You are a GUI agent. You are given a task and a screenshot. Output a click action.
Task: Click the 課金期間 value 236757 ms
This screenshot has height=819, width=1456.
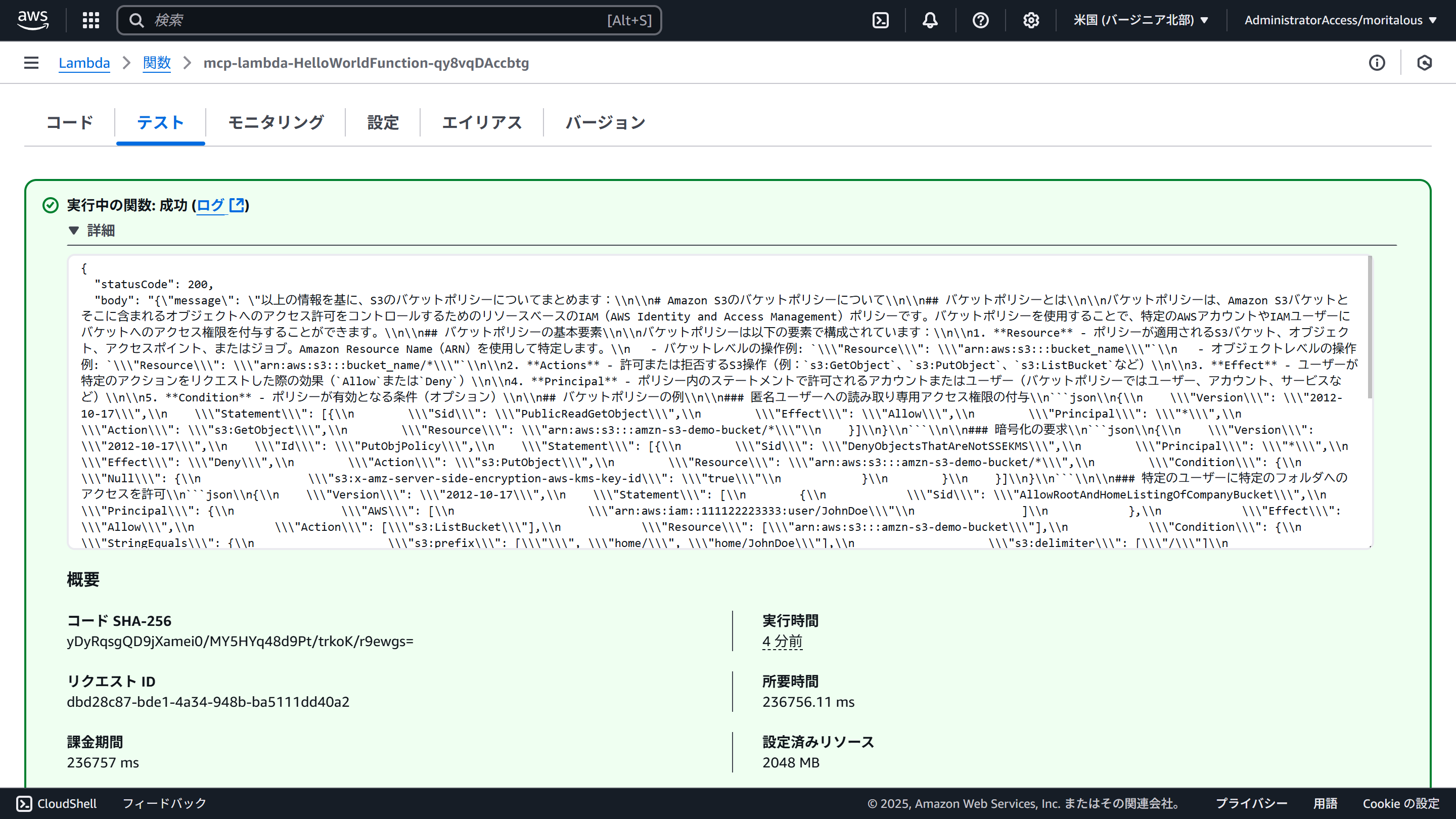tap(103, 762)
